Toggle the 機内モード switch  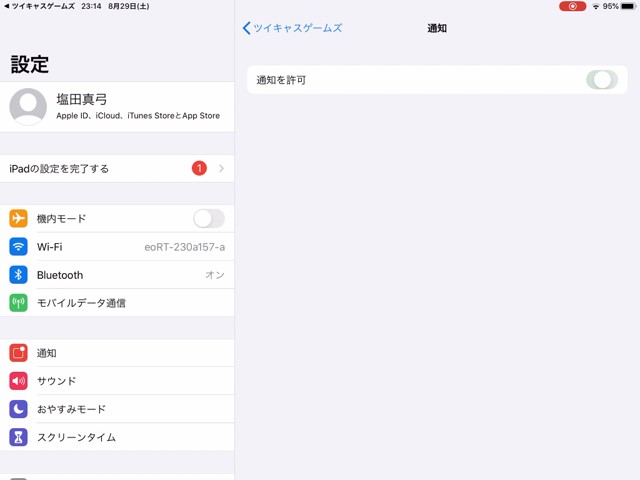click(209, 218)
